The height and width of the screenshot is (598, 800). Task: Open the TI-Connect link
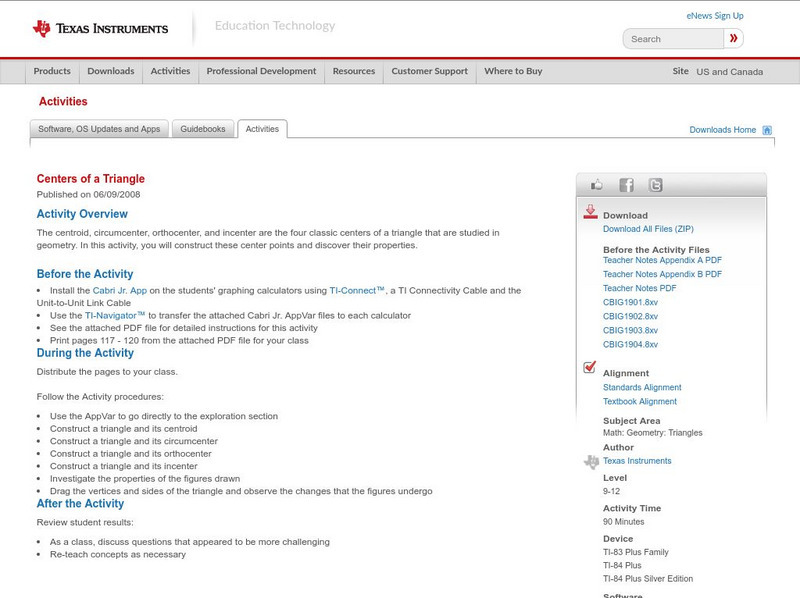[357, 290]
